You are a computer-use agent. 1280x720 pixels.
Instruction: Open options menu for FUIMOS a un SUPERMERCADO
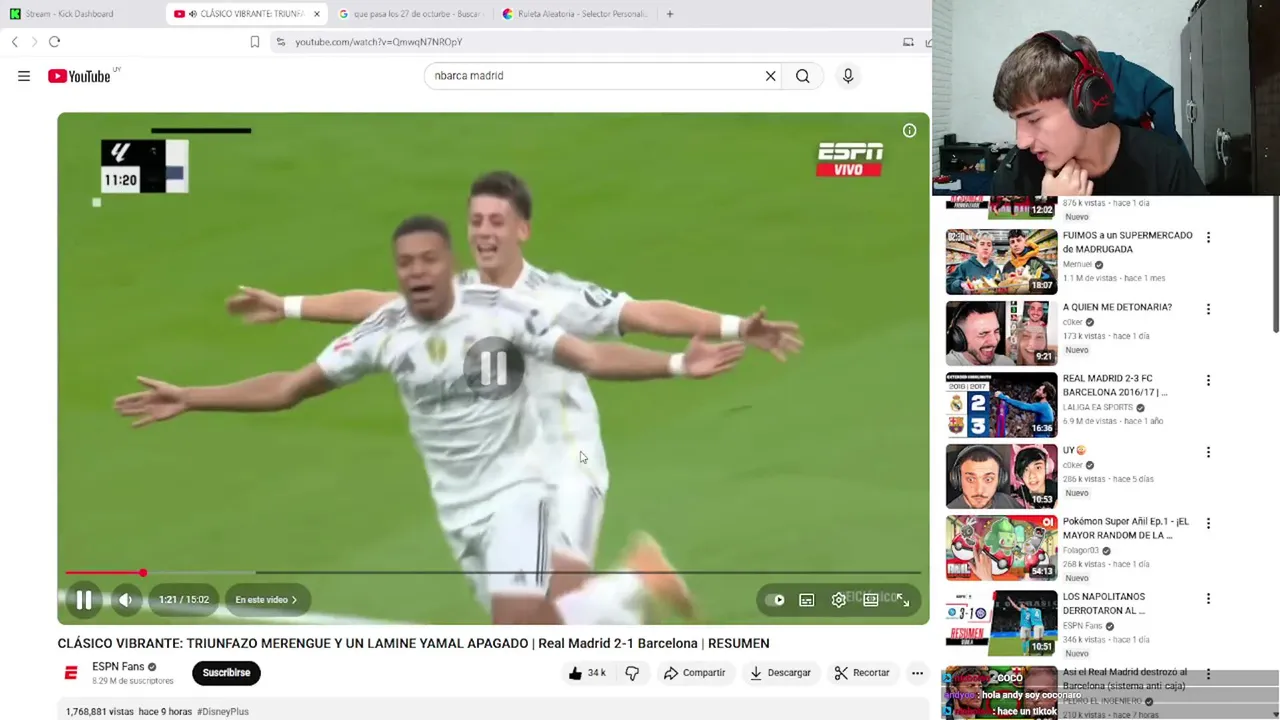pyautogui.click(x=1208, y=238)
